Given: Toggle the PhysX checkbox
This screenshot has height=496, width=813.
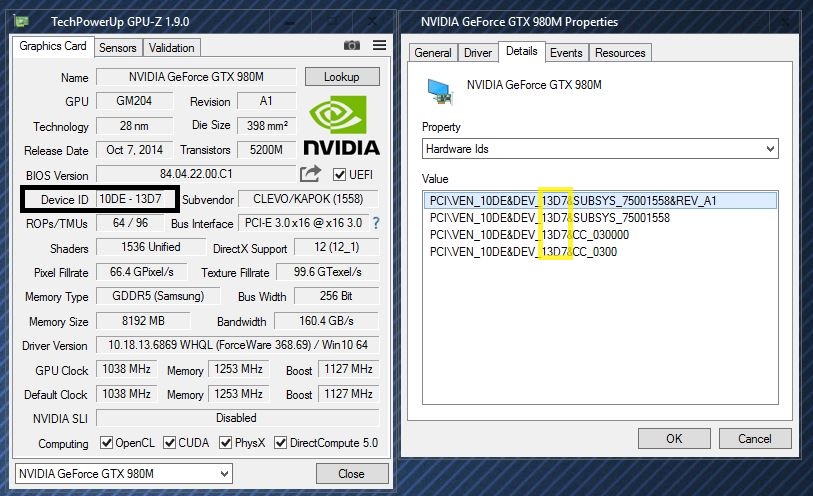Looking at the screenshot, I should tap(226, 443).
